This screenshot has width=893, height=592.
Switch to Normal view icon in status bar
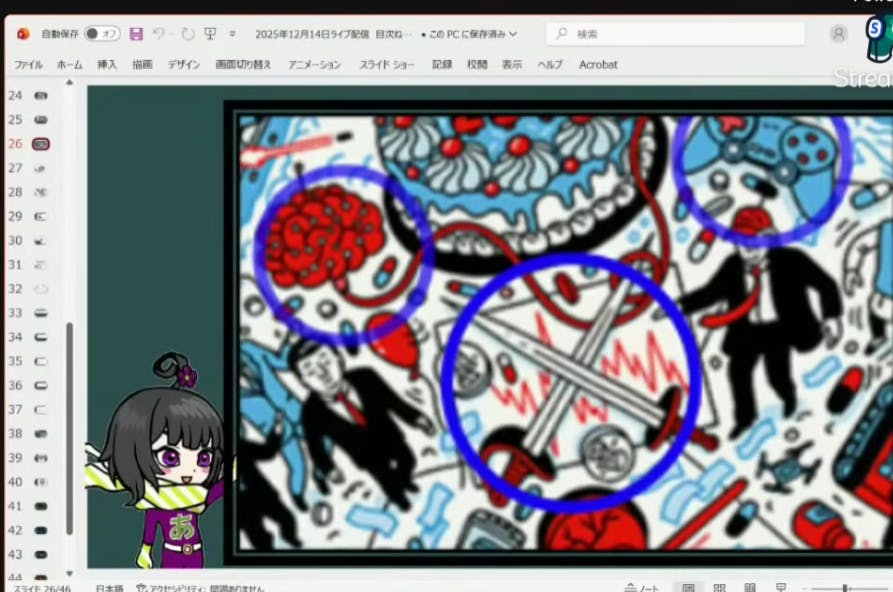click(x=688, y=587)
